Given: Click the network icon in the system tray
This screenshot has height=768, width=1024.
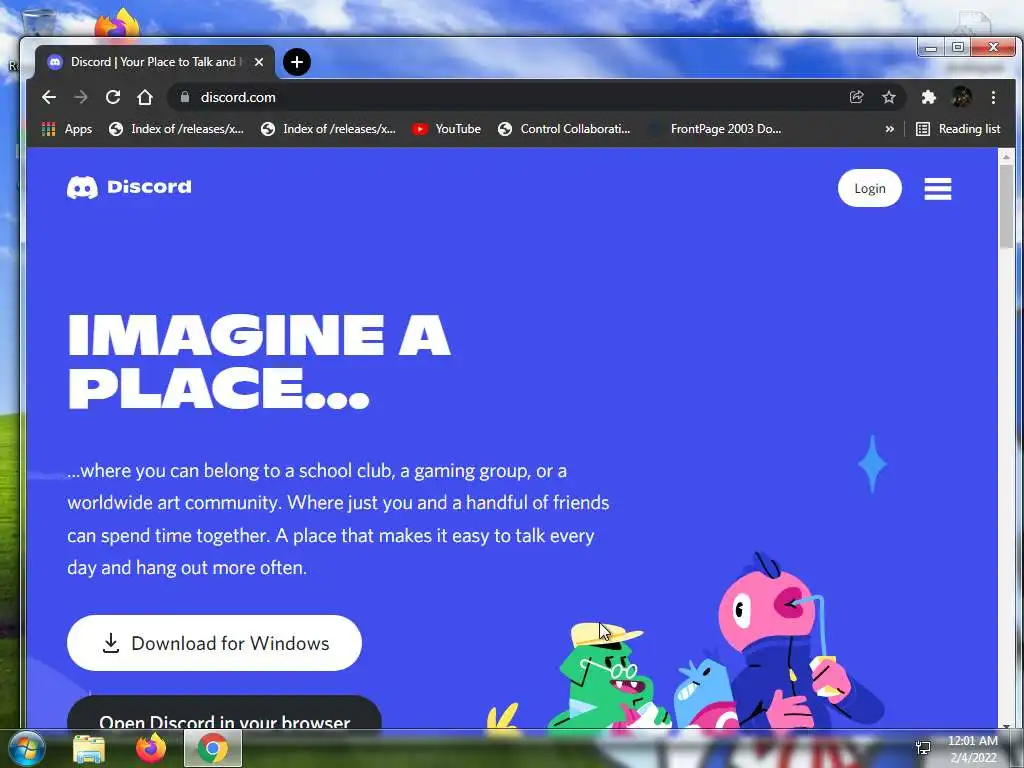Looking at the screenshot, I should [x=923, y=748].
